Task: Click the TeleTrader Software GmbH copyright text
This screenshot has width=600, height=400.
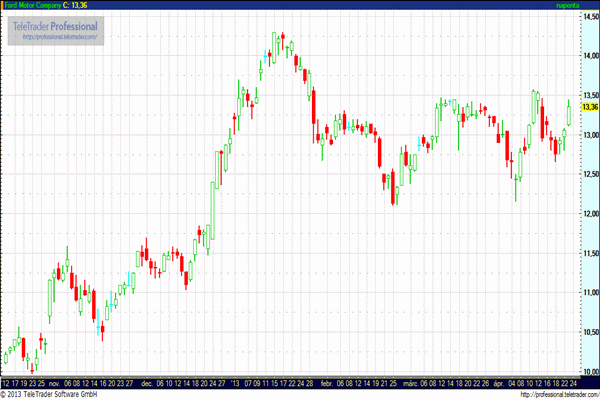Action: (x=50, y=394)
